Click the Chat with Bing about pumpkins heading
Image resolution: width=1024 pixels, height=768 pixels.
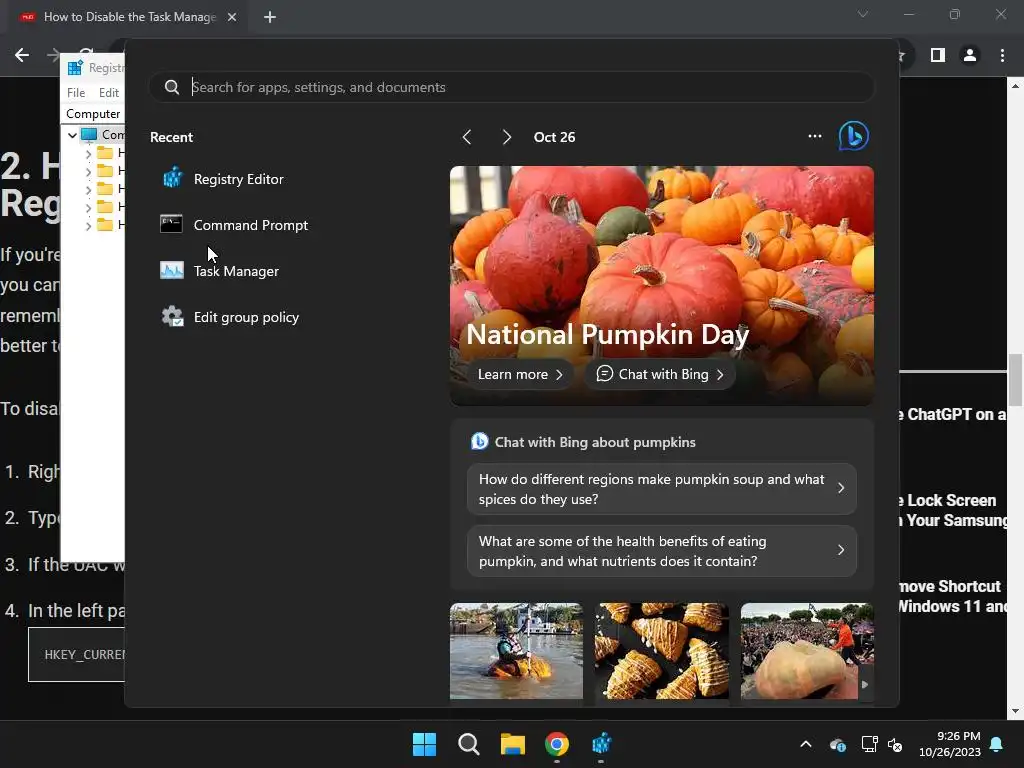(x=595, y=442)
